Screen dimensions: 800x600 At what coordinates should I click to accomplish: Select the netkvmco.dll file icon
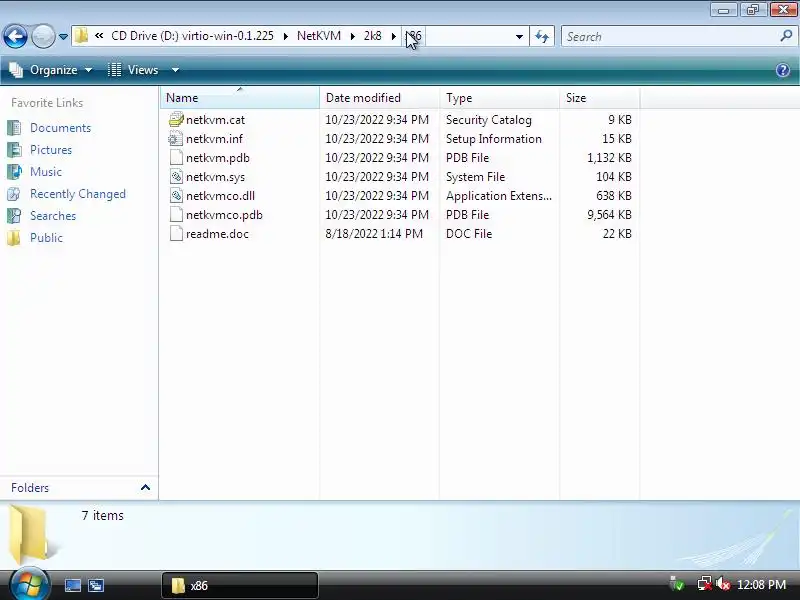[x=176, y=195]
